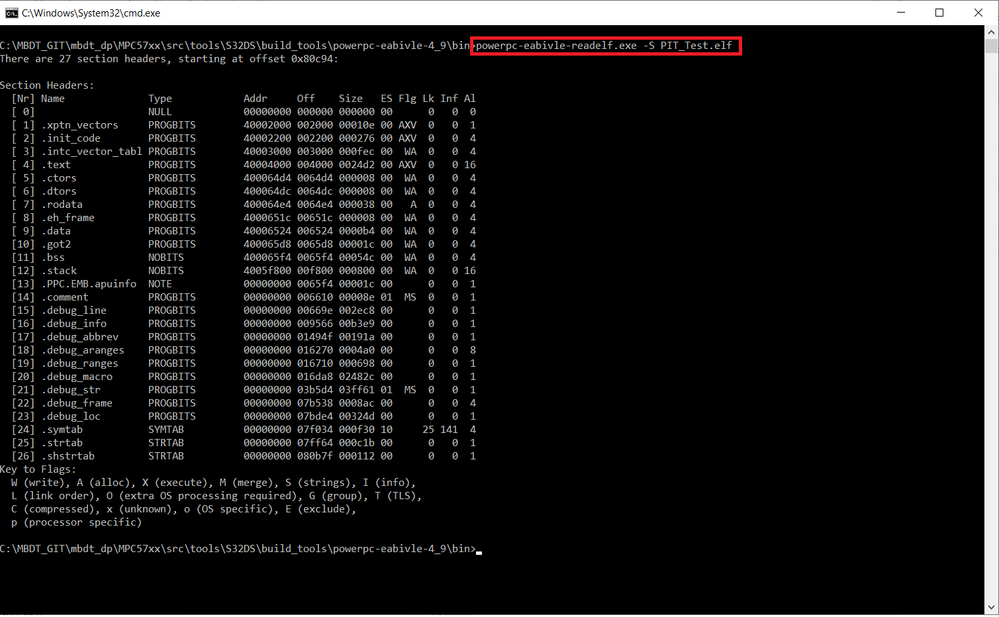Click the '.rodata' section name

62,205
